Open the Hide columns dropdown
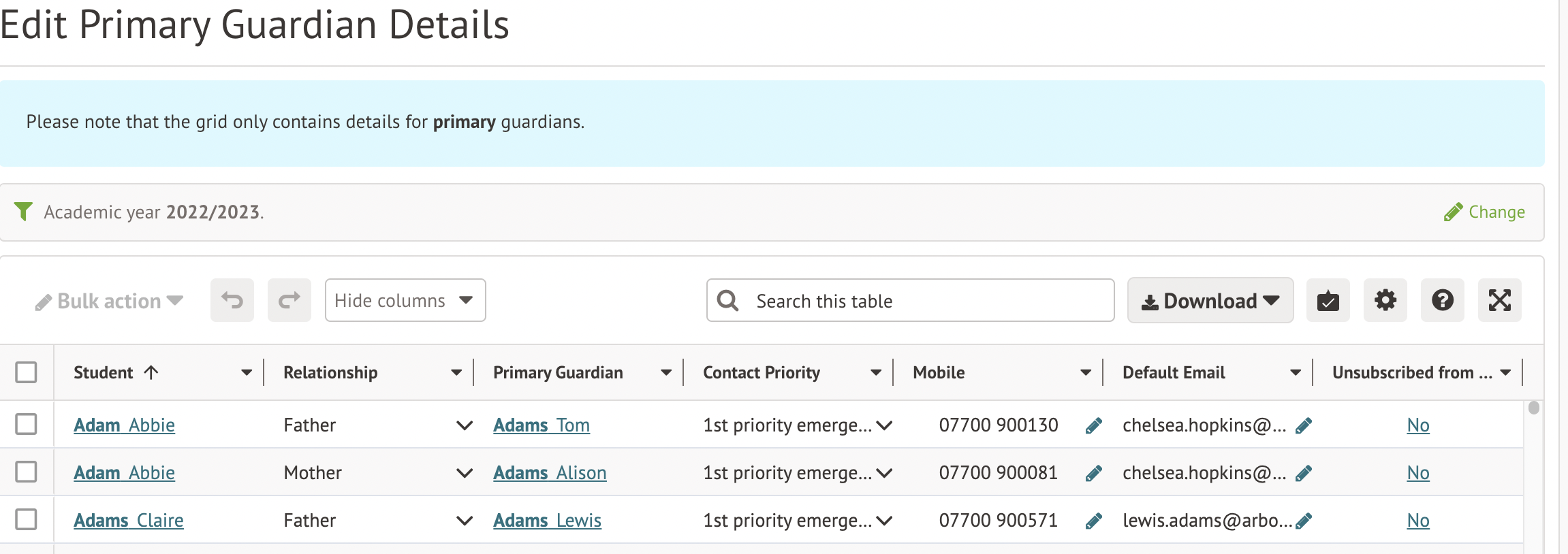Screen dimensions: 1568x554 [x=405, y=300]
